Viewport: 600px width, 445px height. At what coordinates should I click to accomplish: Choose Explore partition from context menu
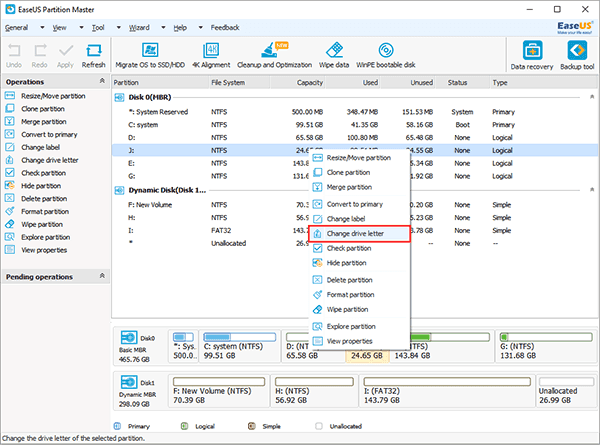click(x=360, y=326)
